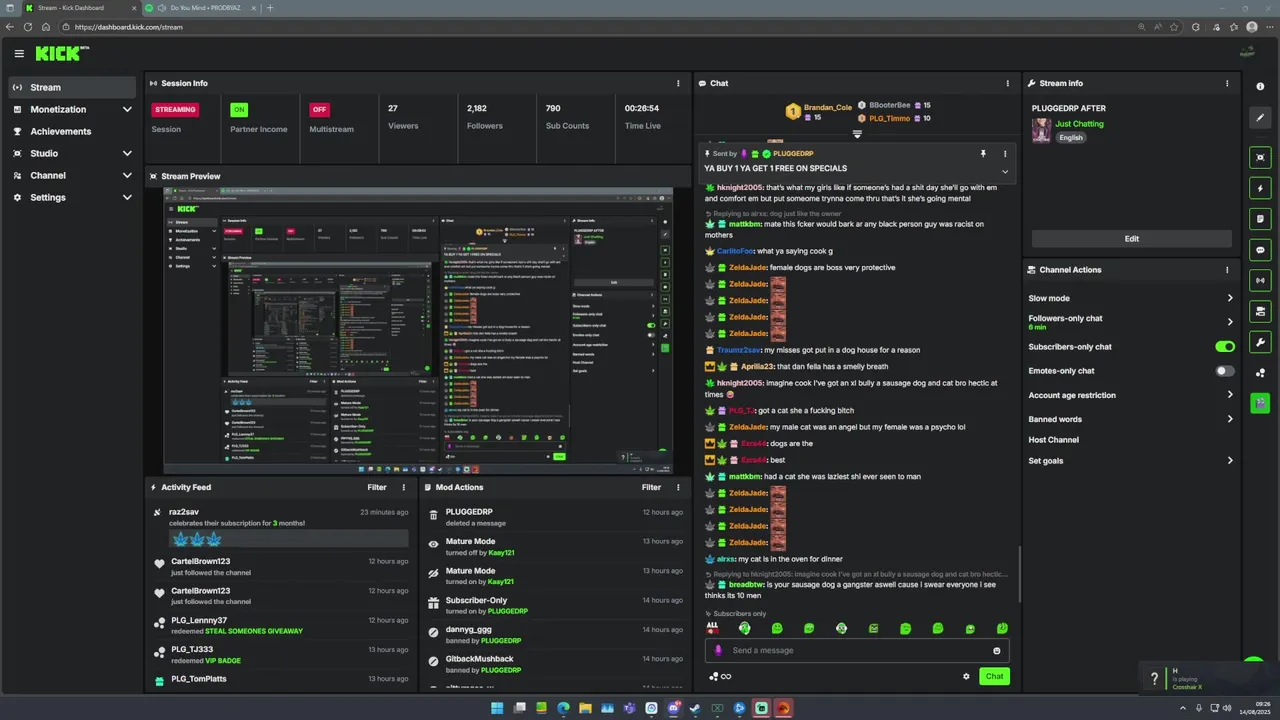
Task: Click Just Chatting category link
Action: (1080, 124)
